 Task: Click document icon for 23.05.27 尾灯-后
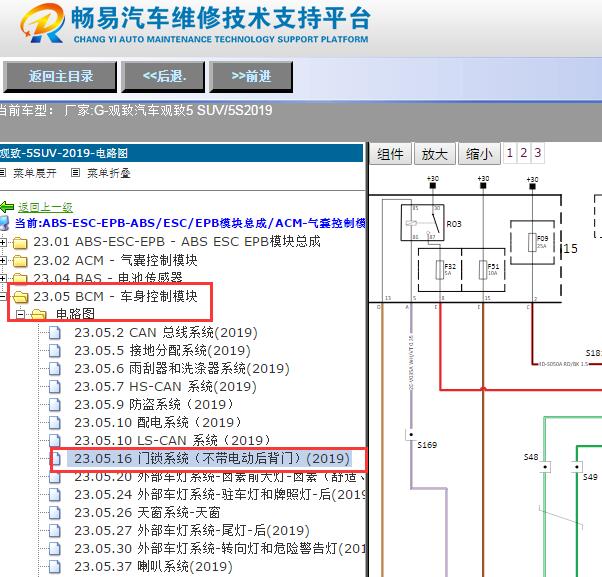pos(55,531)
